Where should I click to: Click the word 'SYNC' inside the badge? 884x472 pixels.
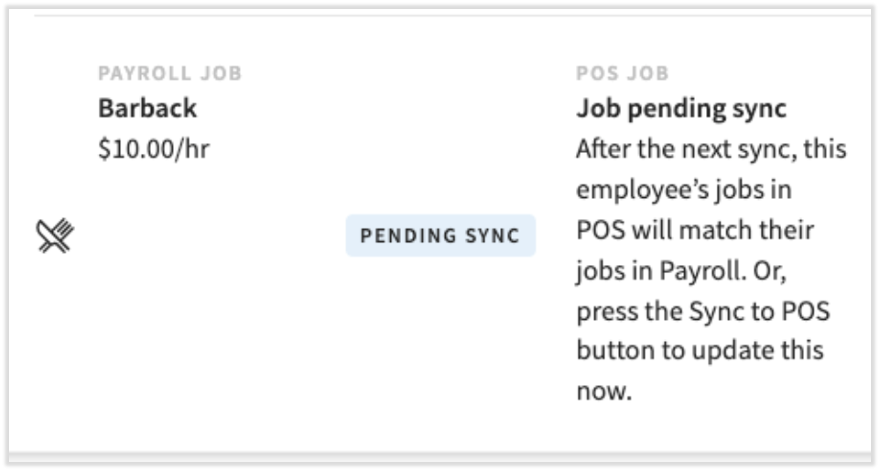pyautogui.click(x=491, y=236)
